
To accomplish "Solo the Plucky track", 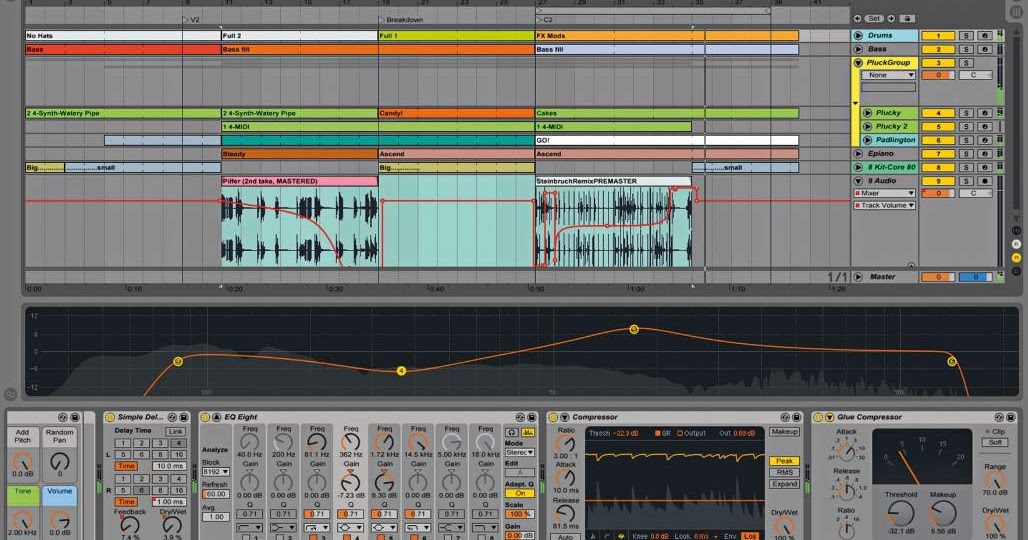I will pos(966,113).
